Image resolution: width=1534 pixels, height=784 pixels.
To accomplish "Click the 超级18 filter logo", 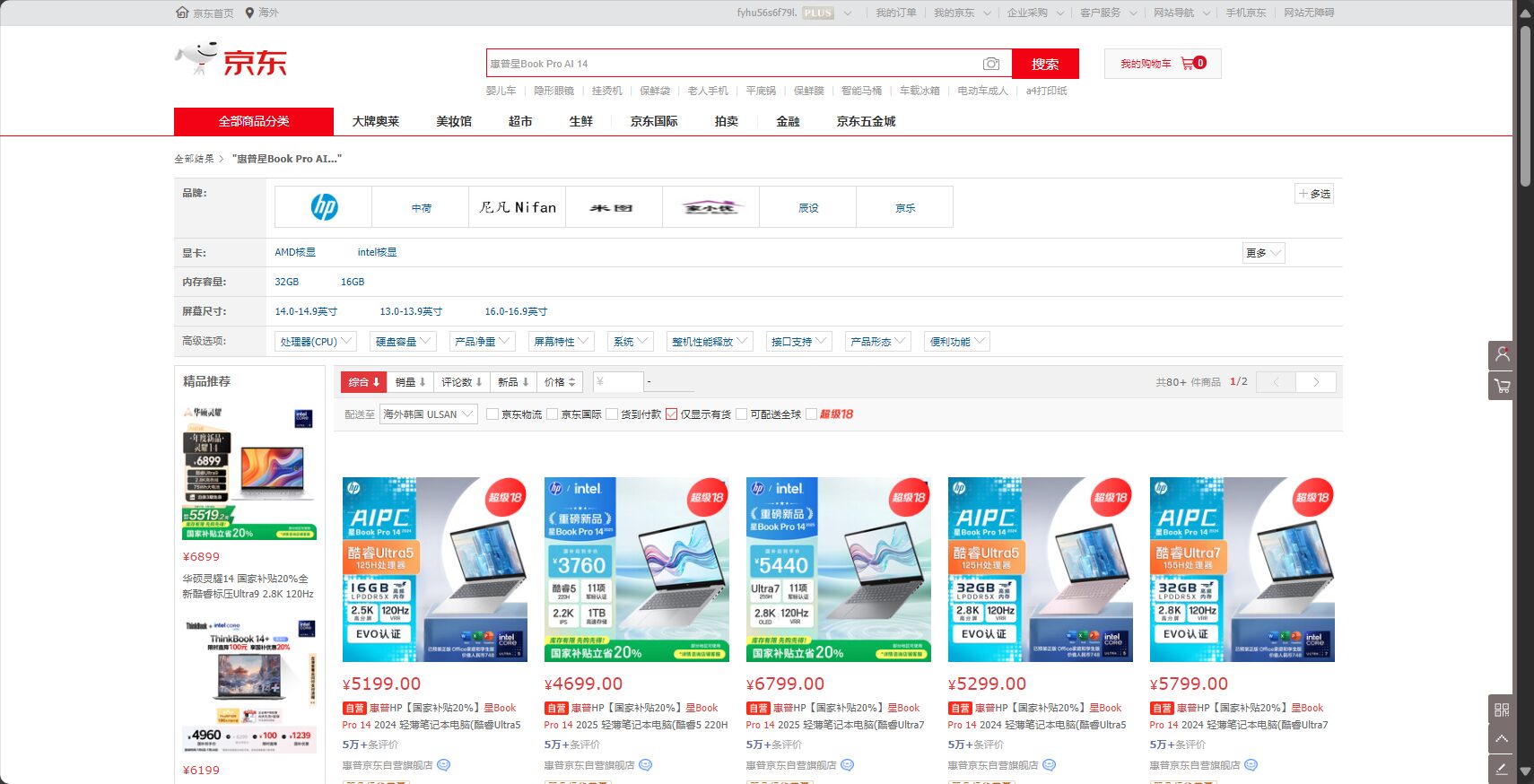I will pyautogui.click(x=836, y=414).
